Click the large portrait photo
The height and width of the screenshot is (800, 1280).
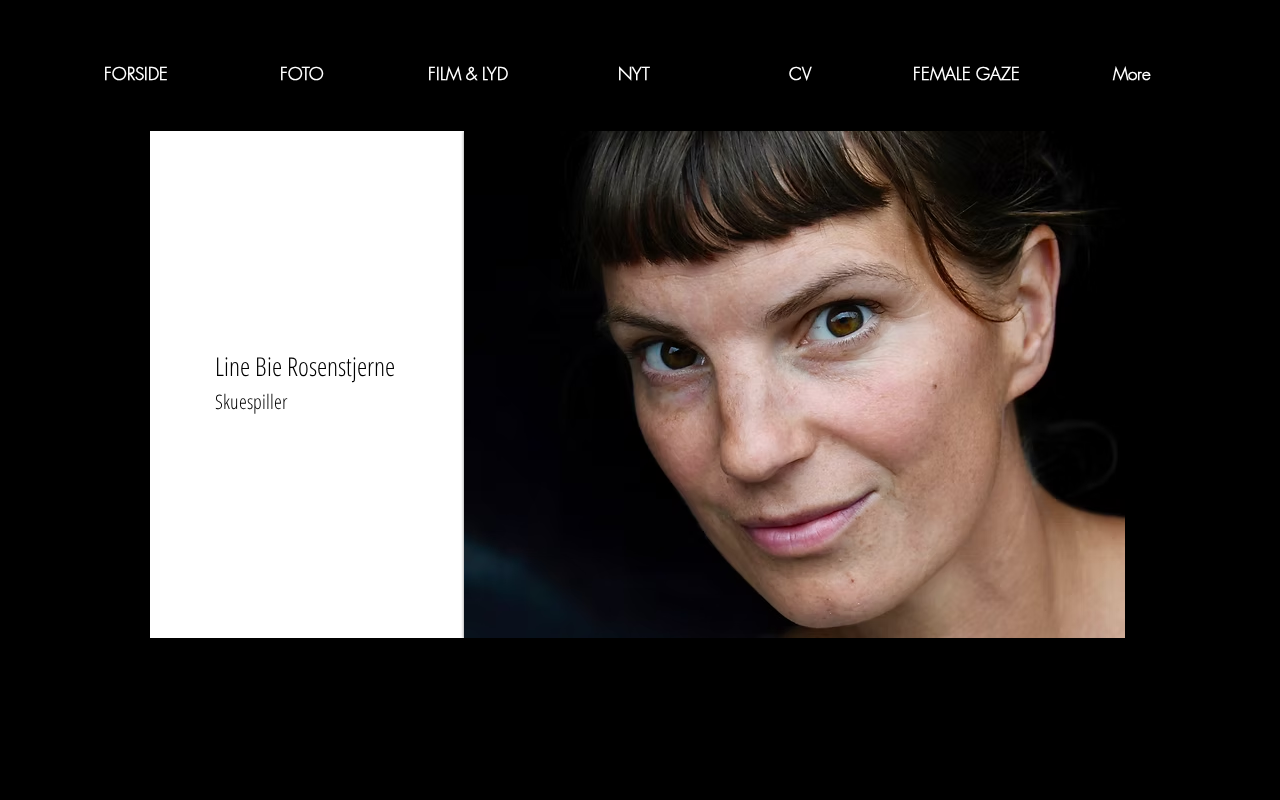[x=794, y=384]
